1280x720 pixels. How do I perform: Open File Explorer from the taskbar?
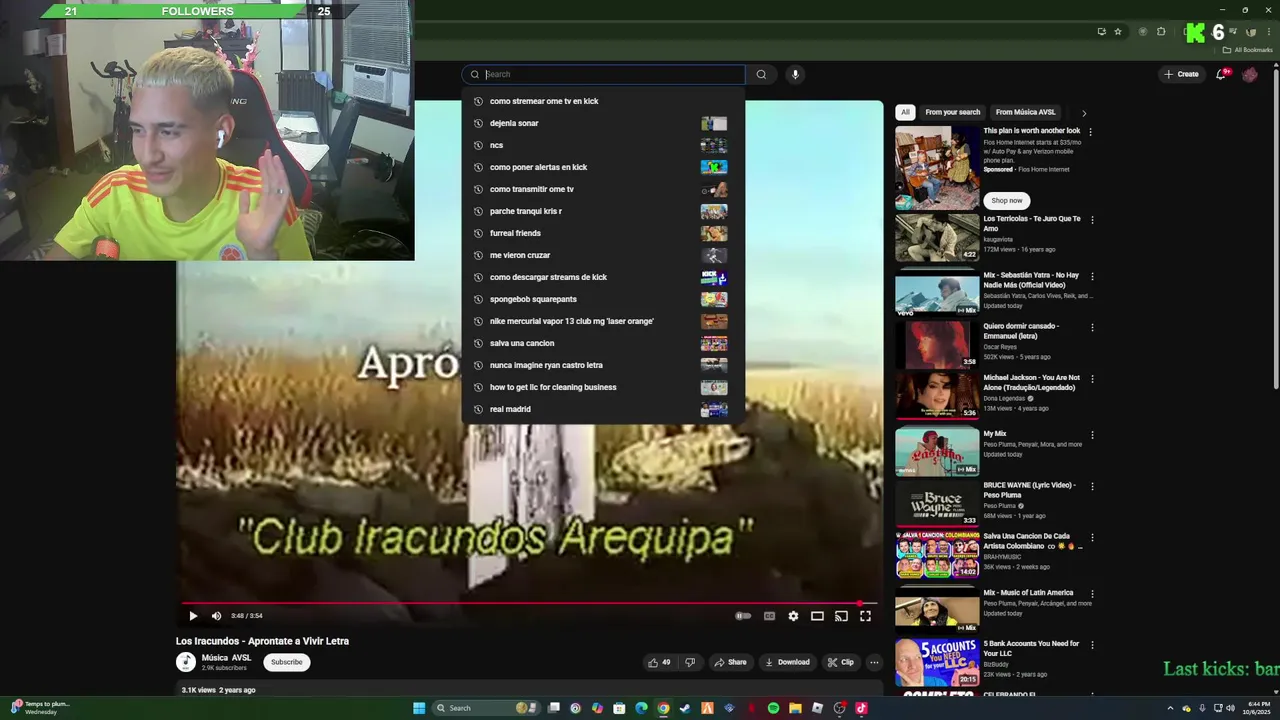point(795,708)
